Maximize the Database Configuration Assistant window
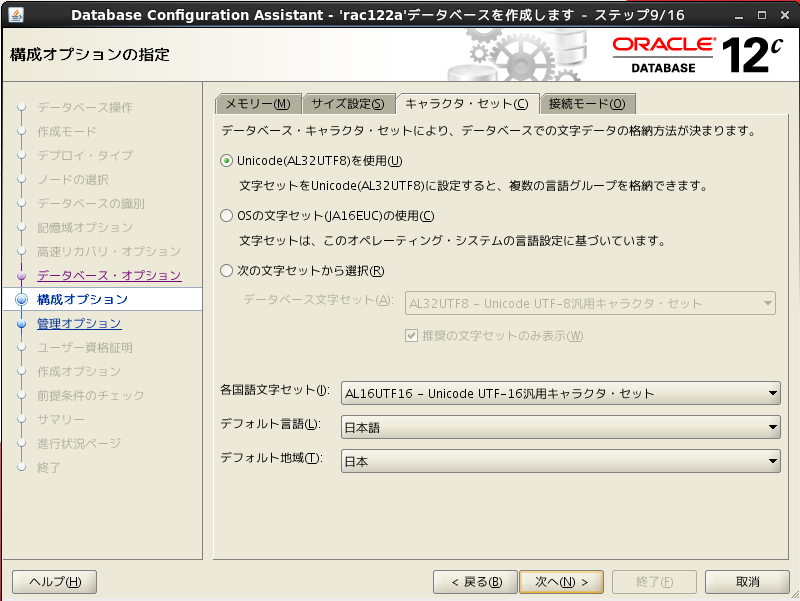 coord(762,15)
